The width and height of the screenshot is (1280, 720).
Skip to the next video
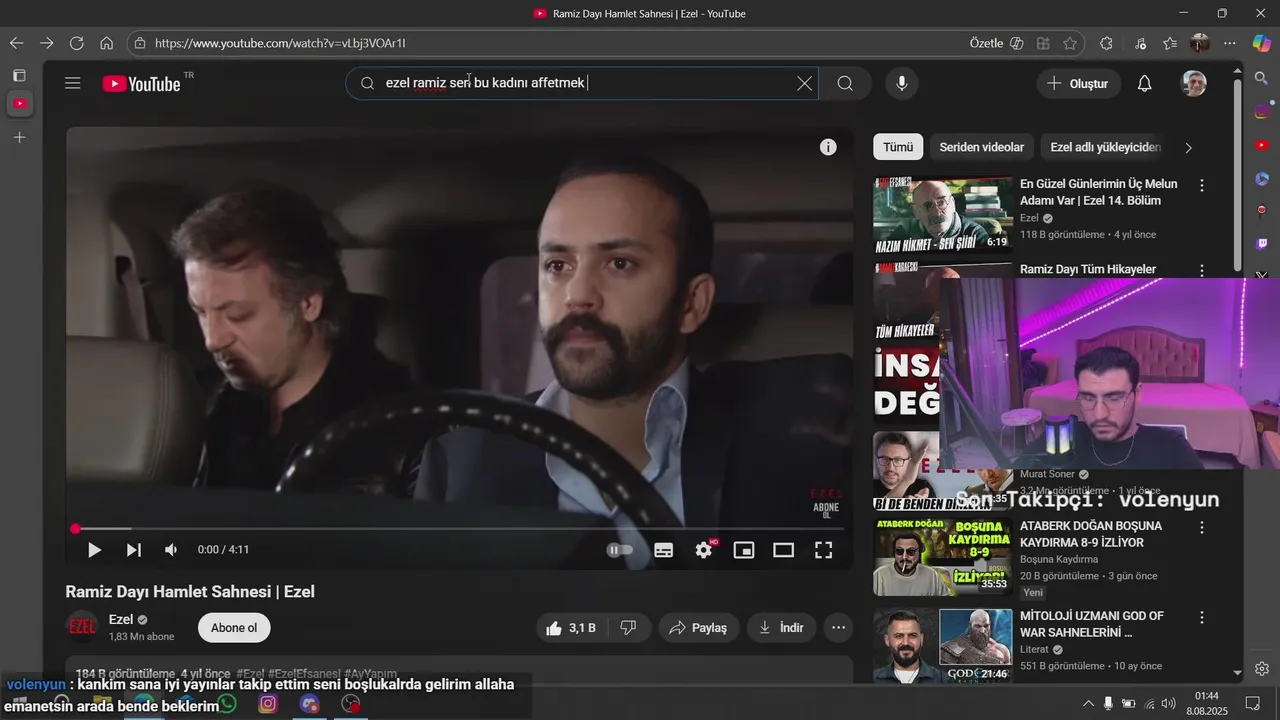pyautogui.click(x=133, y=550)
